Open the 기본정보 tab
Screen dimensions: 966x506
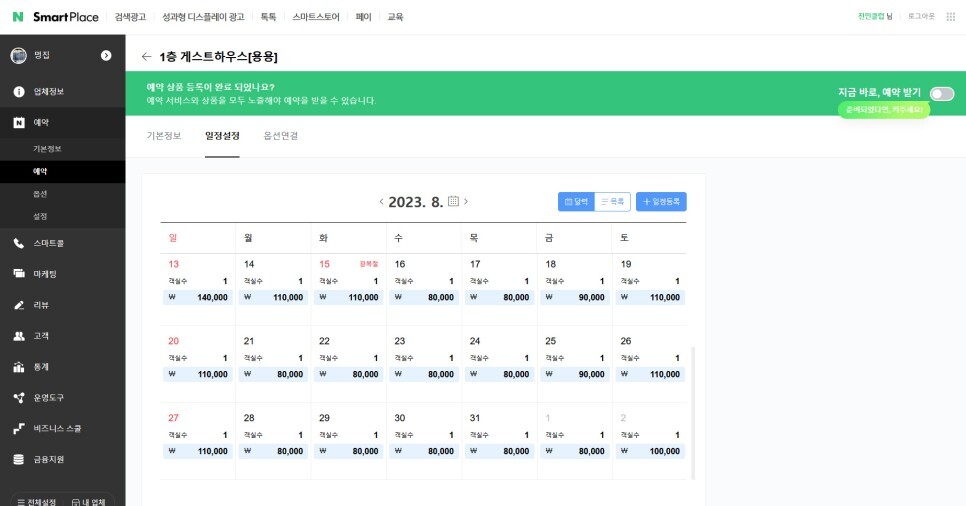click(x=164, y=136)
